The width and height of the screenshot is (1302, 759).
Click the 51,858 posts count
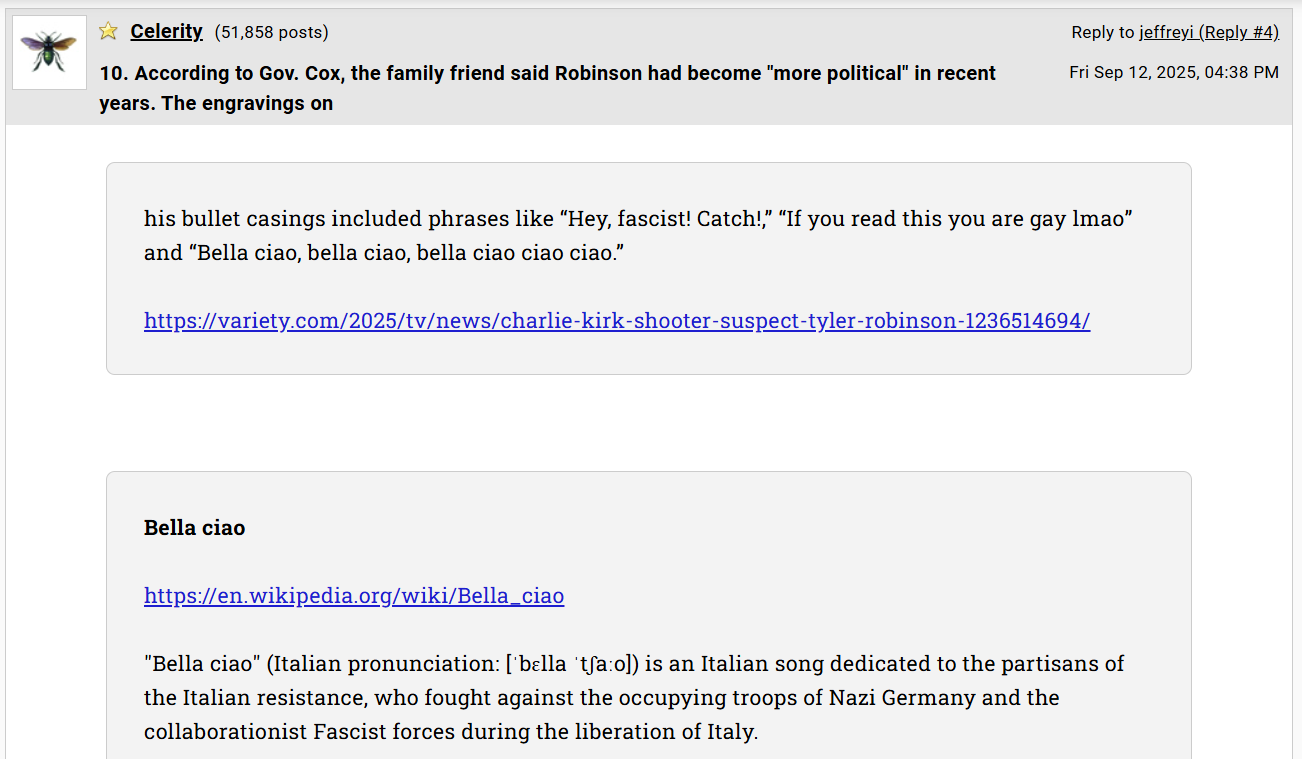click(x=271, y=32)
